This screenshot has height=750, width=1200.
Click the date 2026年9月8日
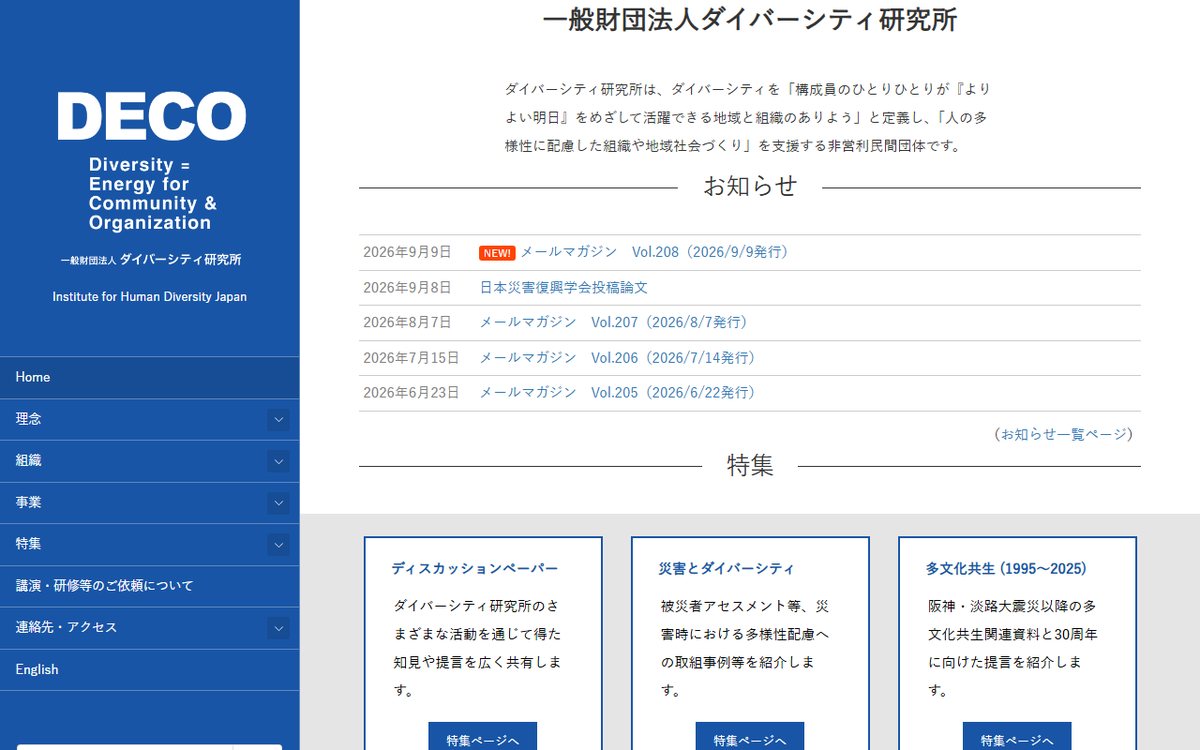(x=407, y=287)
